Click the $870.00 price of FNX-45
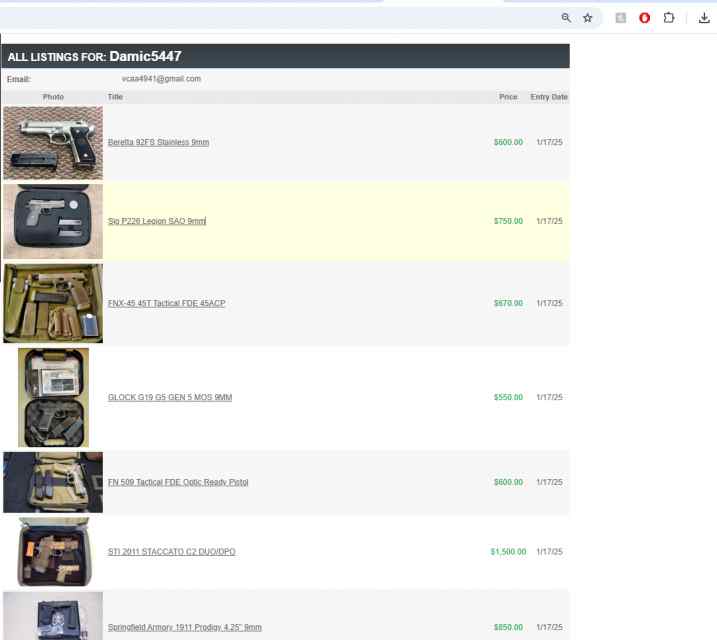The image size is (717, 640). click(x=508, y=303)
